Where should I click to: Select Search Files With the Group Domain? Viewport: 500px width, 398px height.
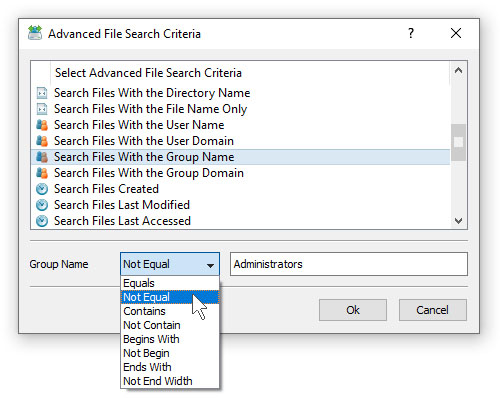pyautogui.click(x=240, y=173)
